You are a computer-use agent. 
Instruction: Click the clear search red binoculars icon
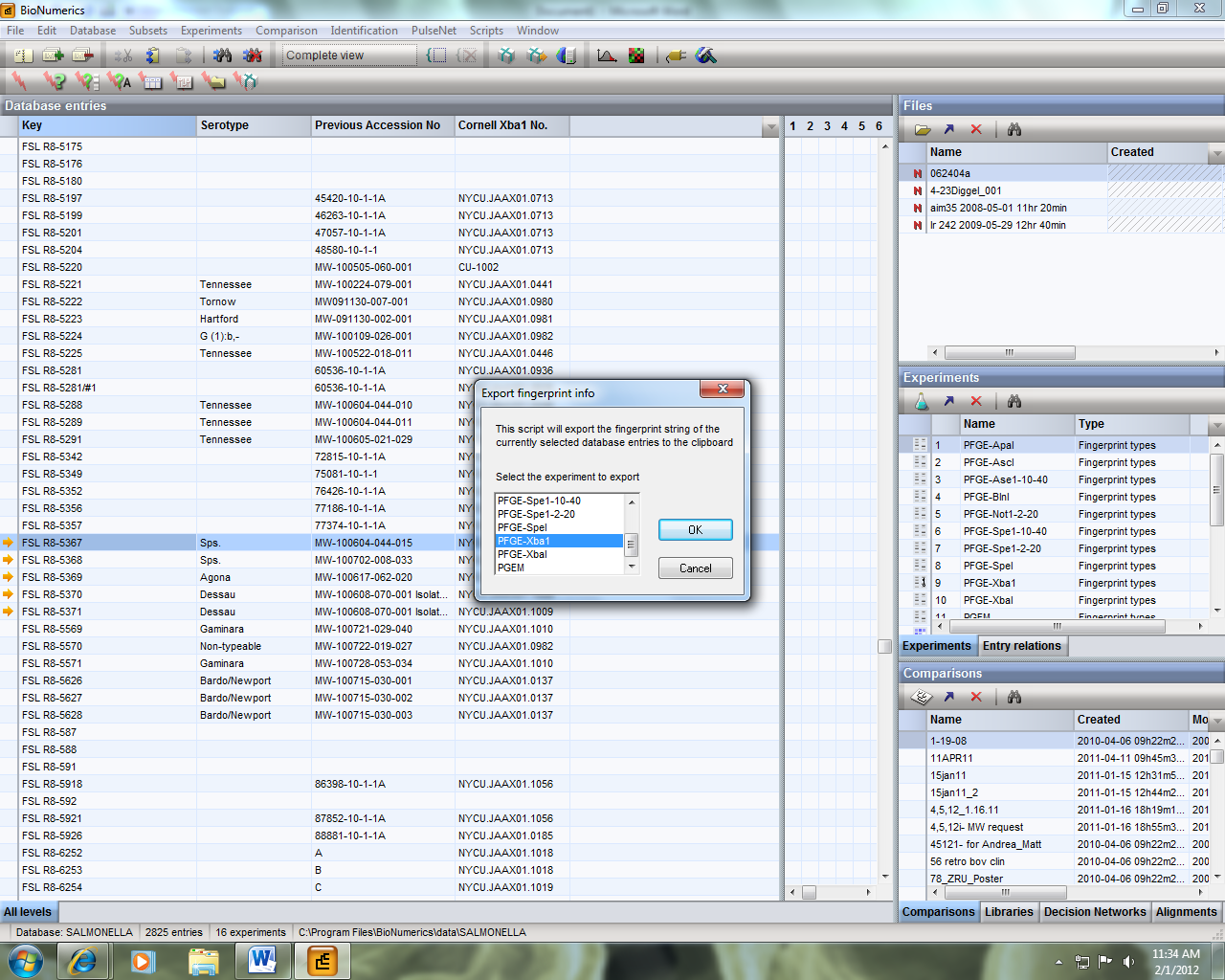[253, 56]
